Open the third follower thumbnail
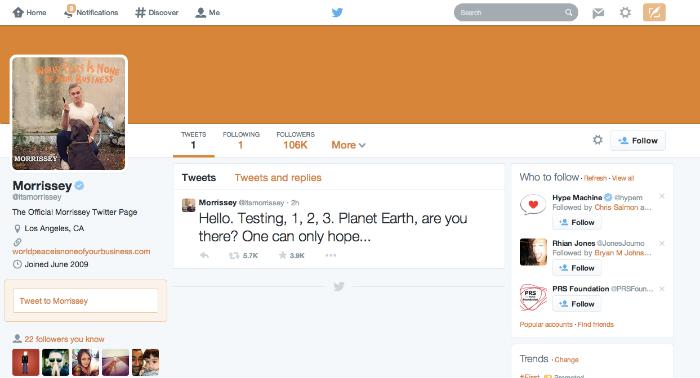Viewport: 700px width, 378px height. pyautogui.click(x=85, y=362)
